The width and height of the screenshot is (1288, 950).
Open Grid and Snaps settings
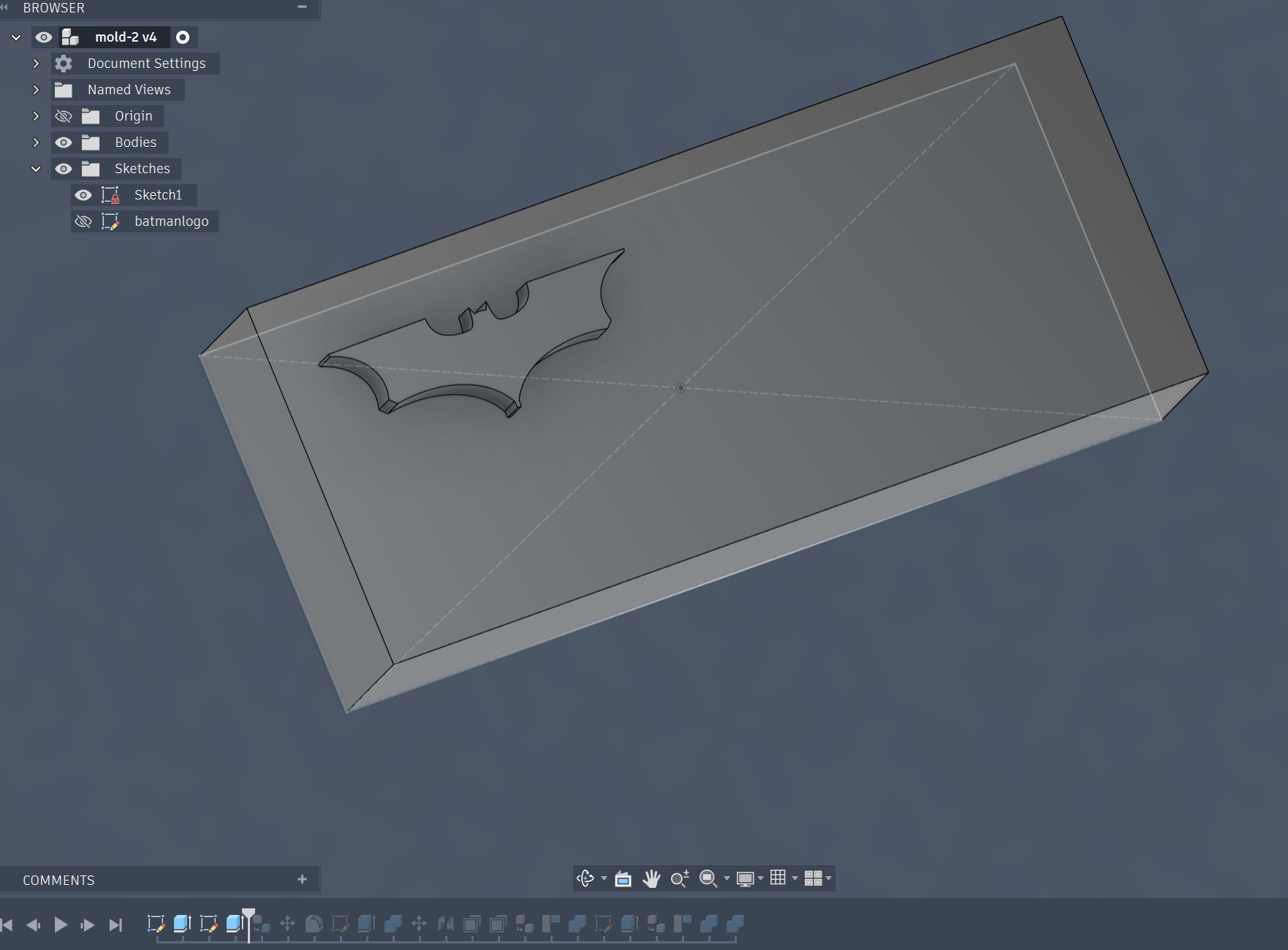tap(779, 878)
